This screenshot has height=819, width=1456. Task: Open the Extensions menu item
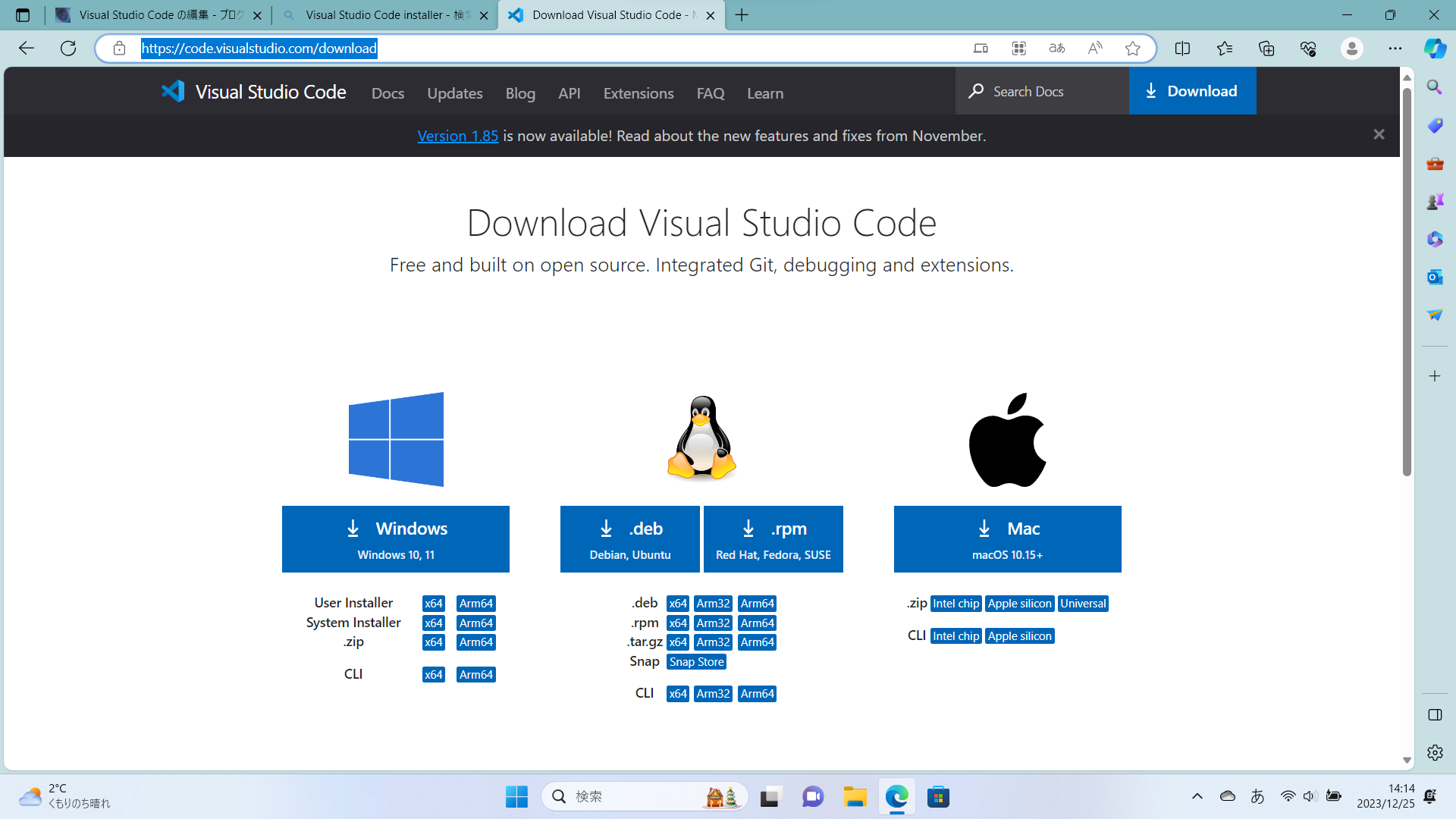639,93
